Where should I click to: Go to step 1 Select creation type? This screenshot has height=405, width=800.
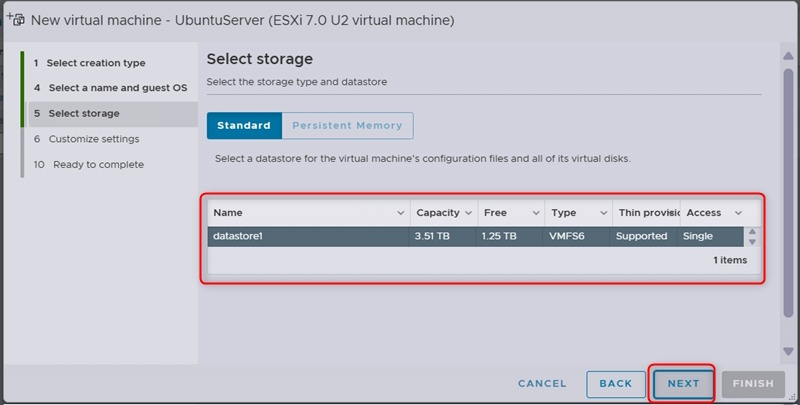(x=96, y=63)
